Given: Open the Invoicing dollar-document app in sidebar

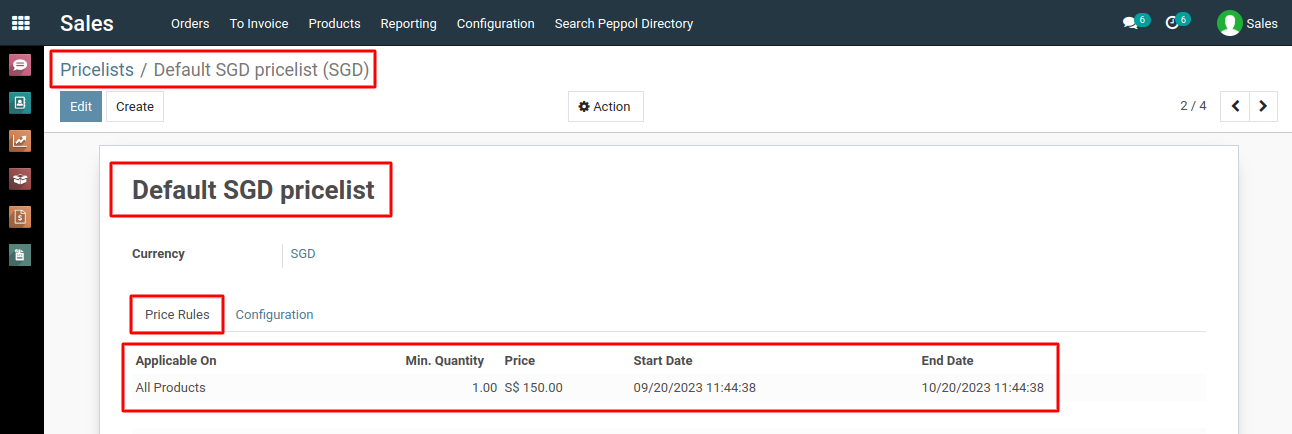Looking at the screenshot, I should (x=20, y=217).
